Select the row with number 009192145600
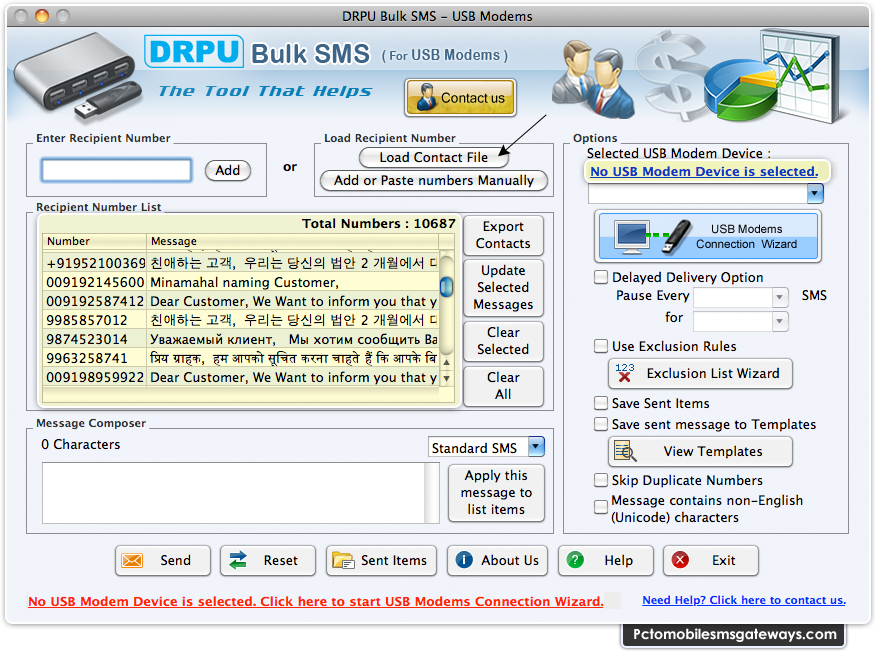The height and width of the screenshot is (651, 876). click(x=241, y=282)
